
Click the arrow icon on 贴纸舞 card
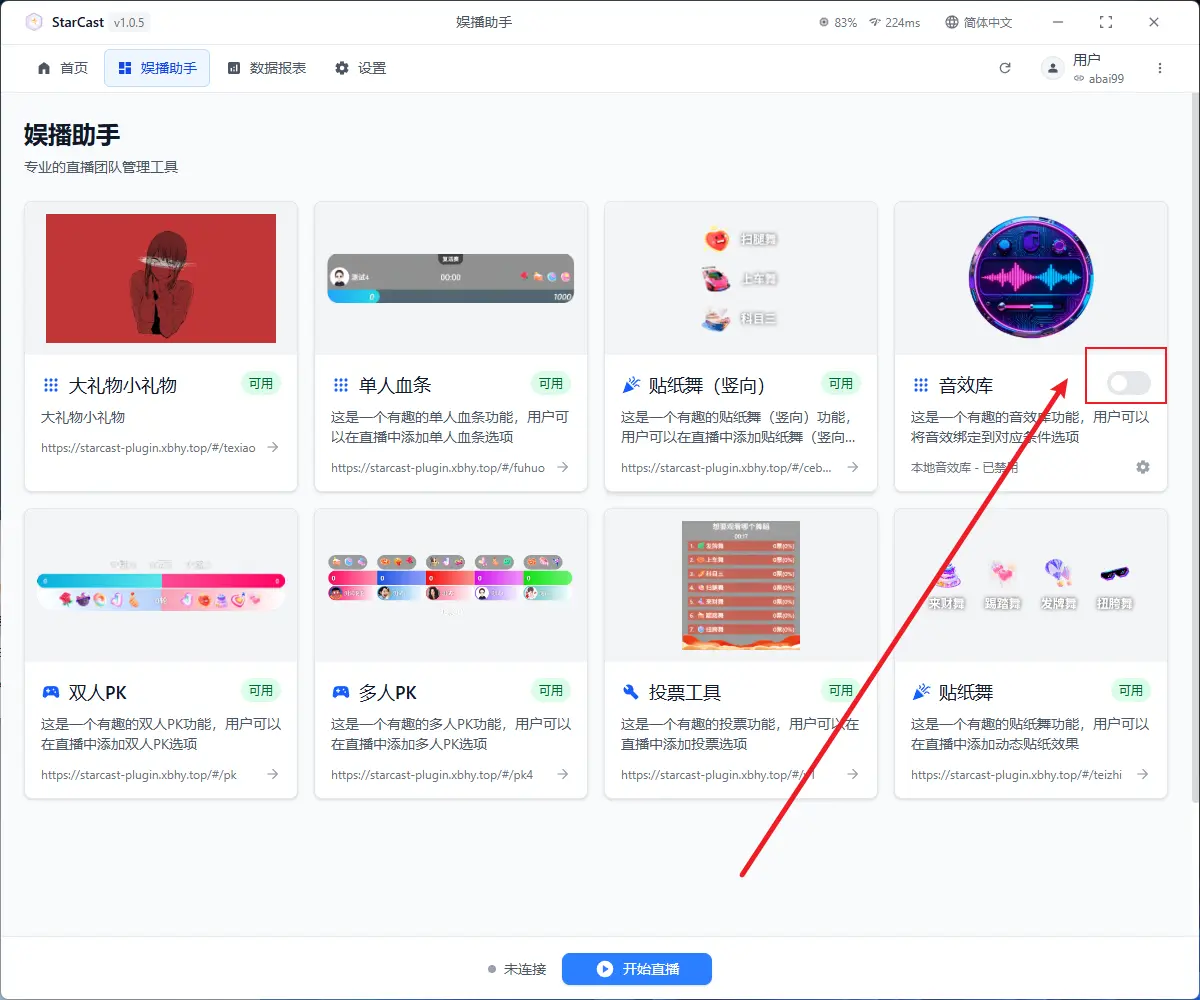point(1143,774)
